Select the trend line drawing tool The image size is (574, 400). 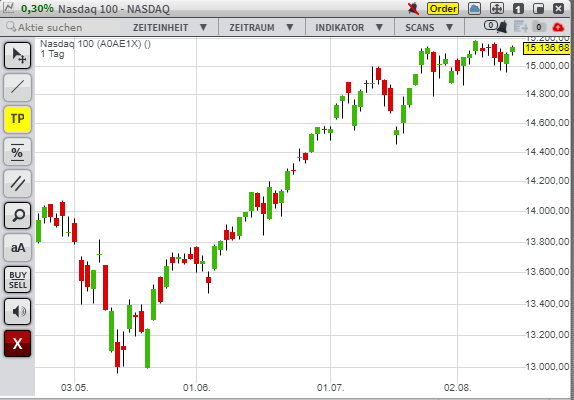pyautogui.click(x=18, y=87)
